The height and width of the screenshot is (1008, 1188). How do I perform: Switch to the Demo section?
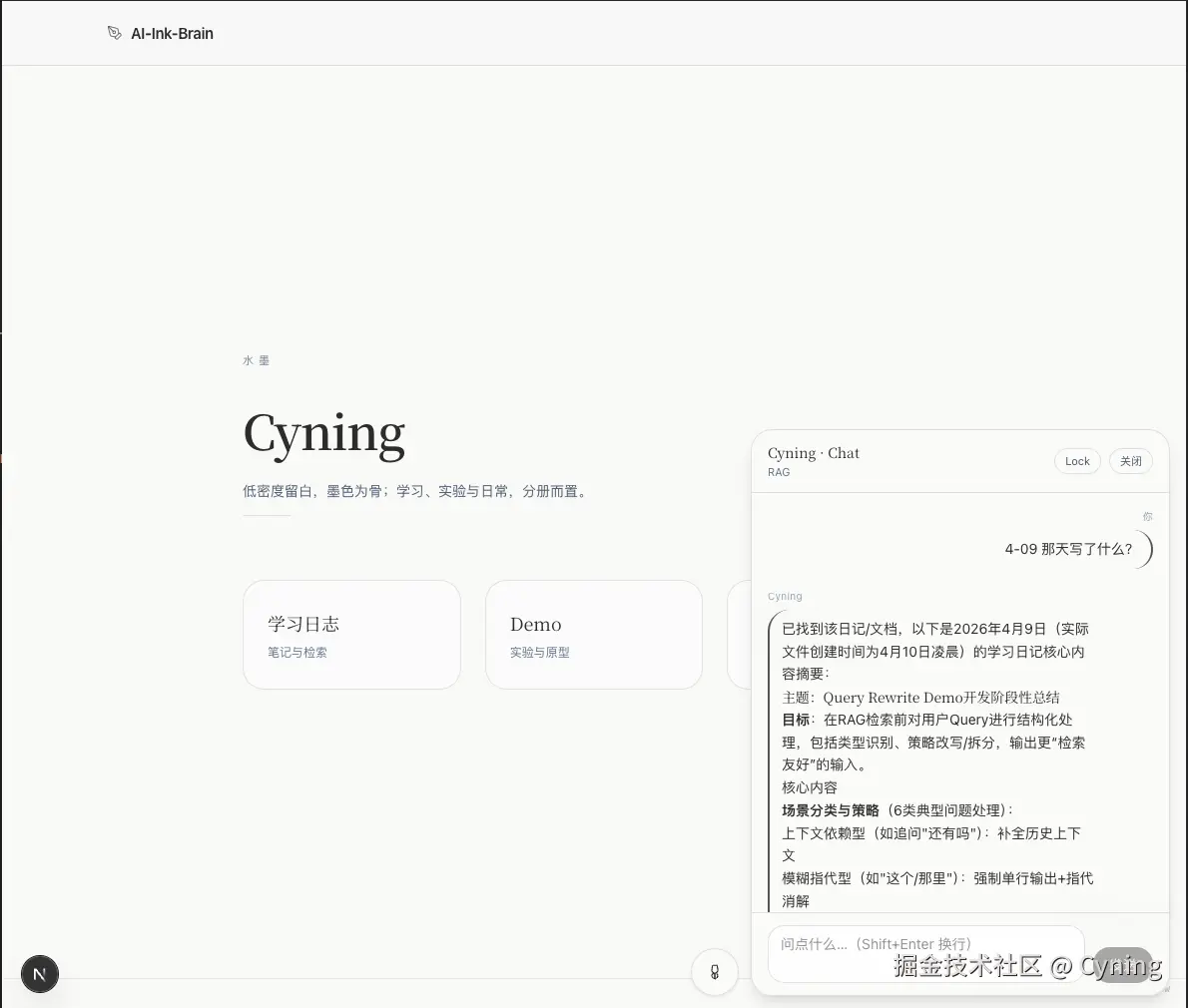594,635
